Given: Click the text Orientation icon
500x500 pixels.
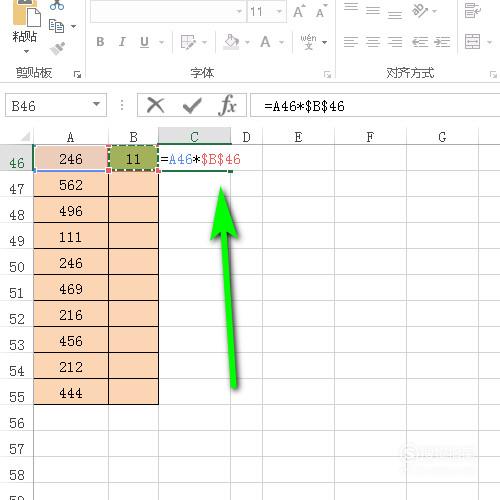Looking at the screenshot, I should point(420,11).
